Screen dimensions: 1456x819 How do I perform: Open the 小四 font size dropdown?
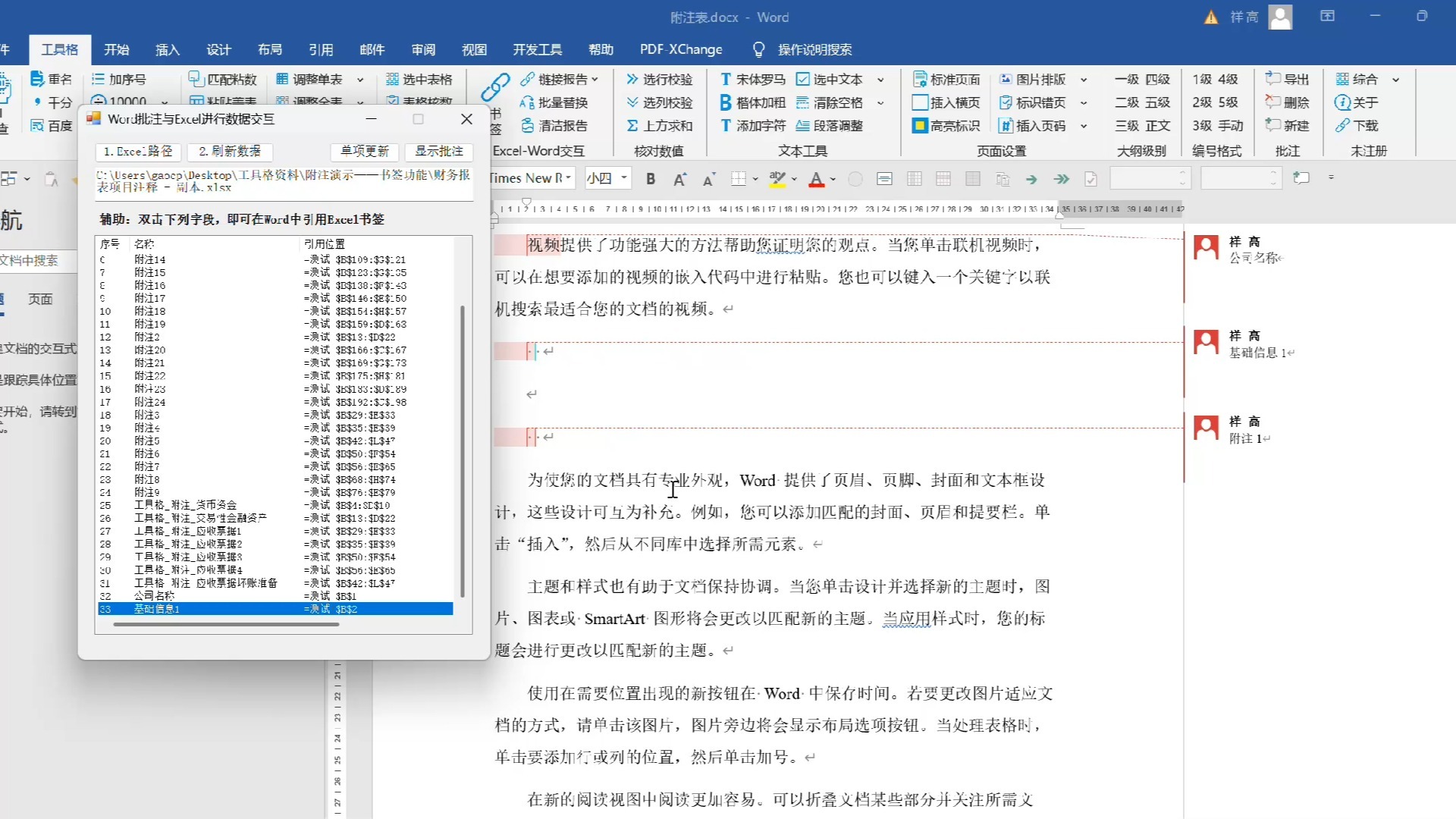(624, 178)
